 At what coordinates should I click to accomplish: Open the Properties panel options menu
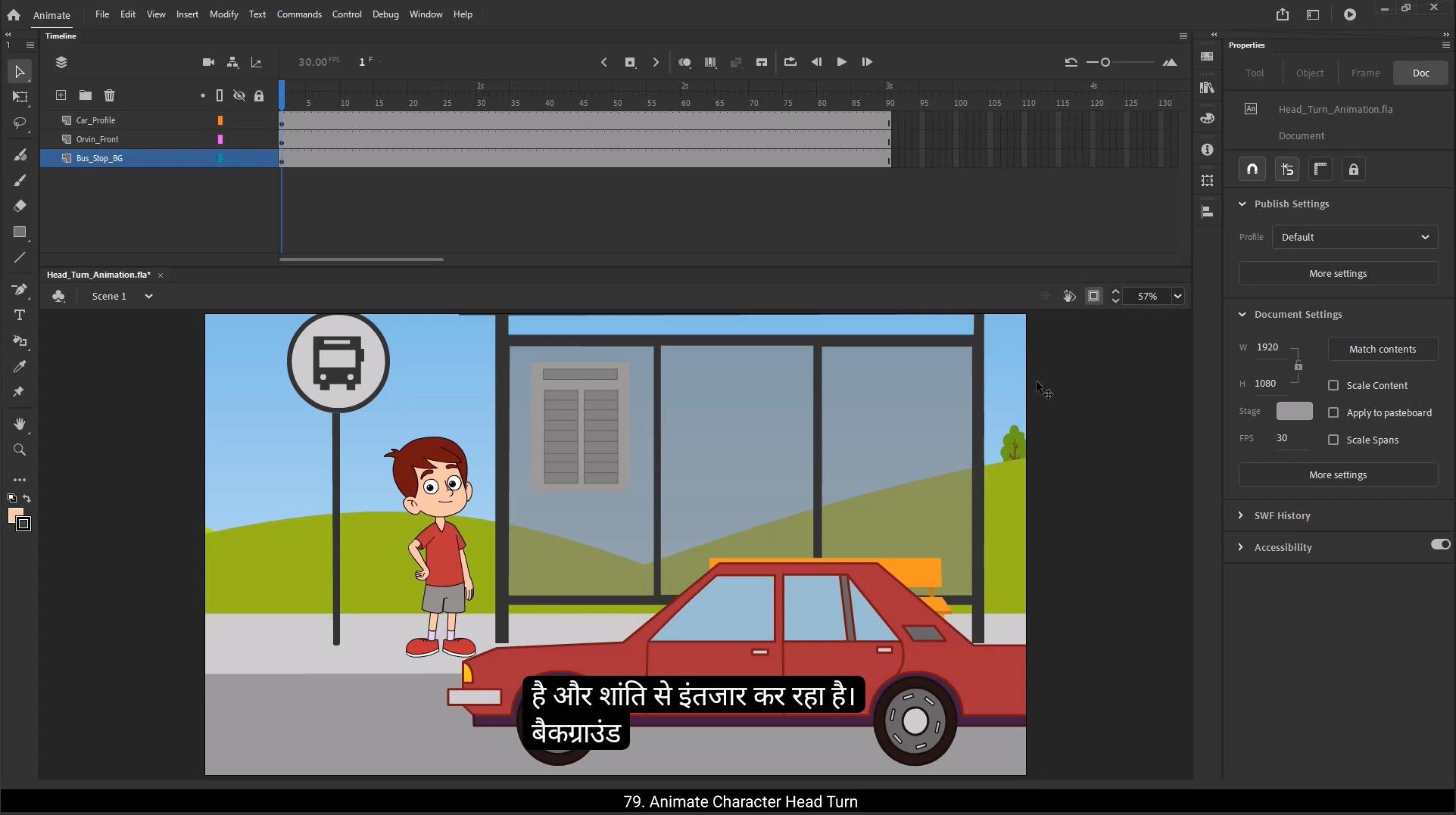coord(1445,45)
